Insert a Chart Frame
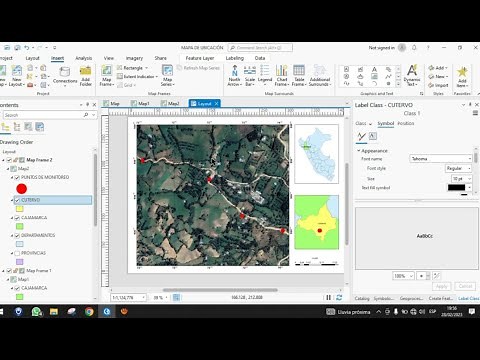The height and width of the screenshot is (360, 480). [x=282, y=75]
